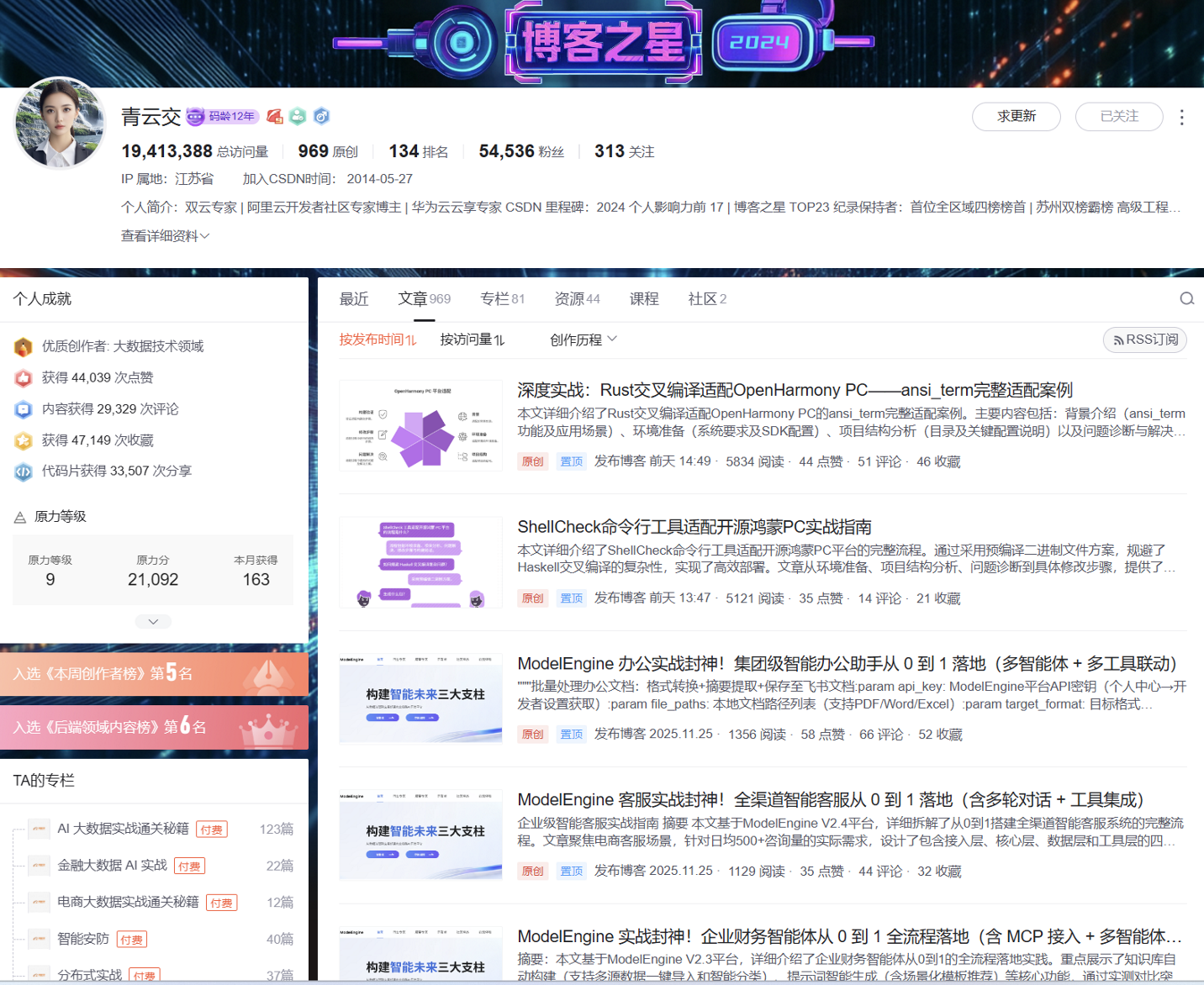Image resolution: width=1204 pixels, height=985 pixels.
Task: Click the comments icon beside 29,329 次评论
Action: pos(24,409)
